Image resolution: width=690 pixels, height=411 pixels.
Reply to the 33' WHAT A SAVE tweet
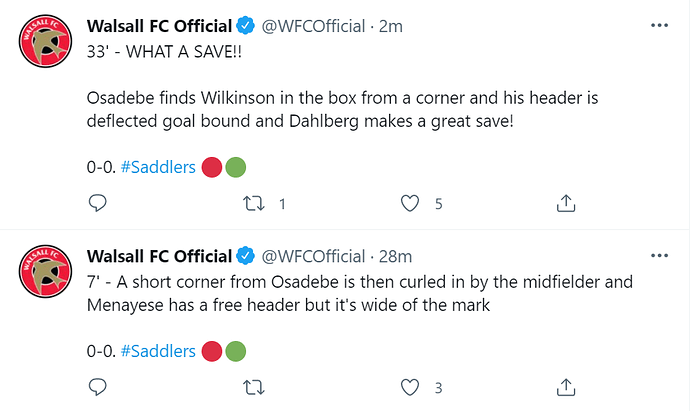97,203
